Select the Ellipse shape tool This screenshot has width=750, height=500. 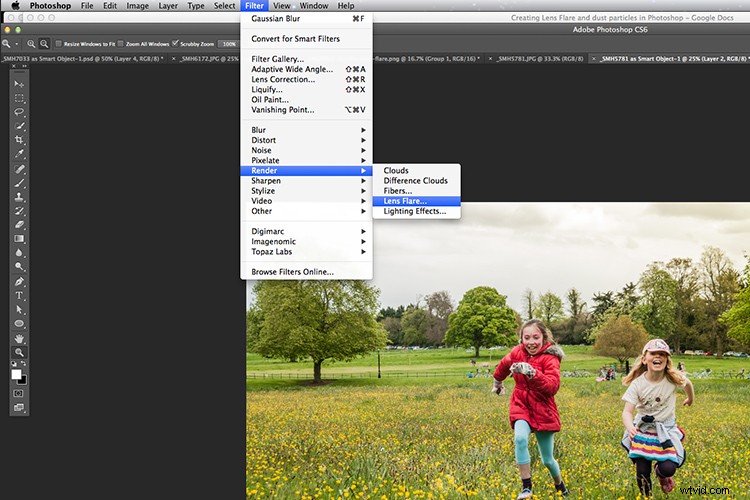(x=19, y=323)
